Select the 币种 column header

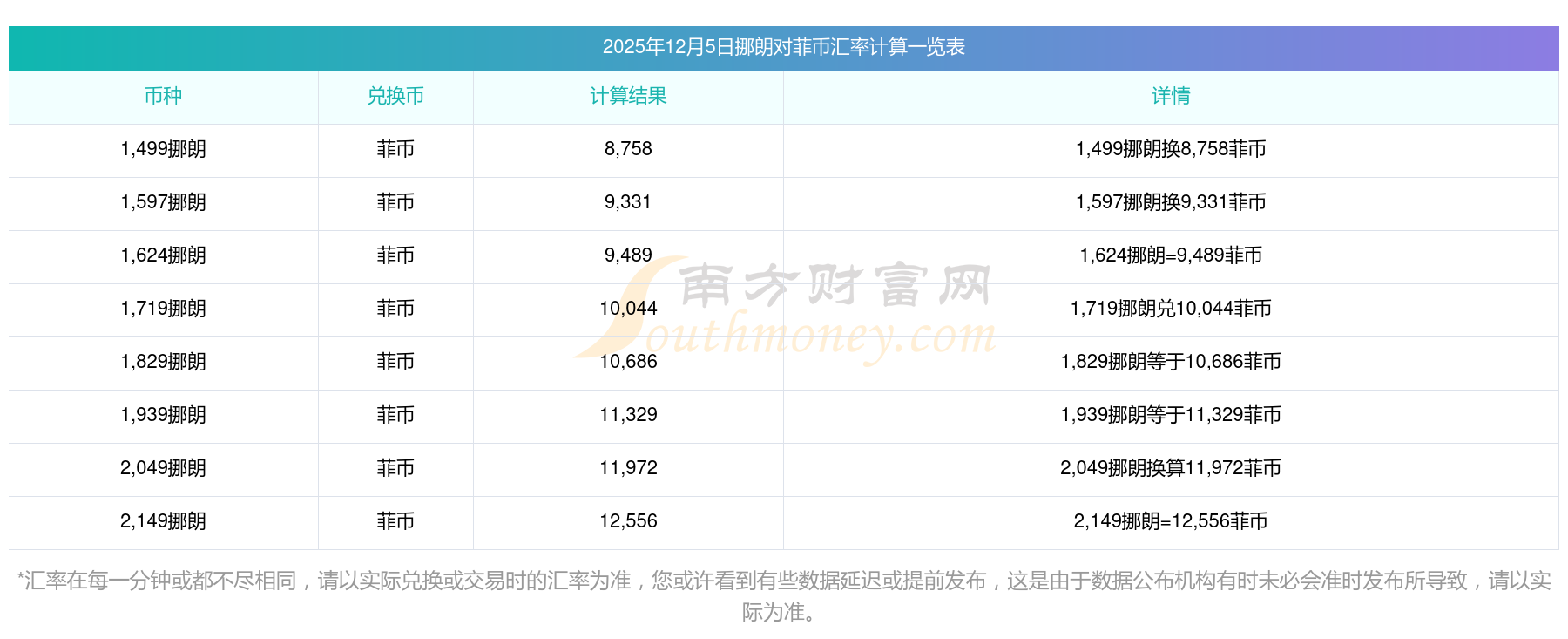pos(163,96)
